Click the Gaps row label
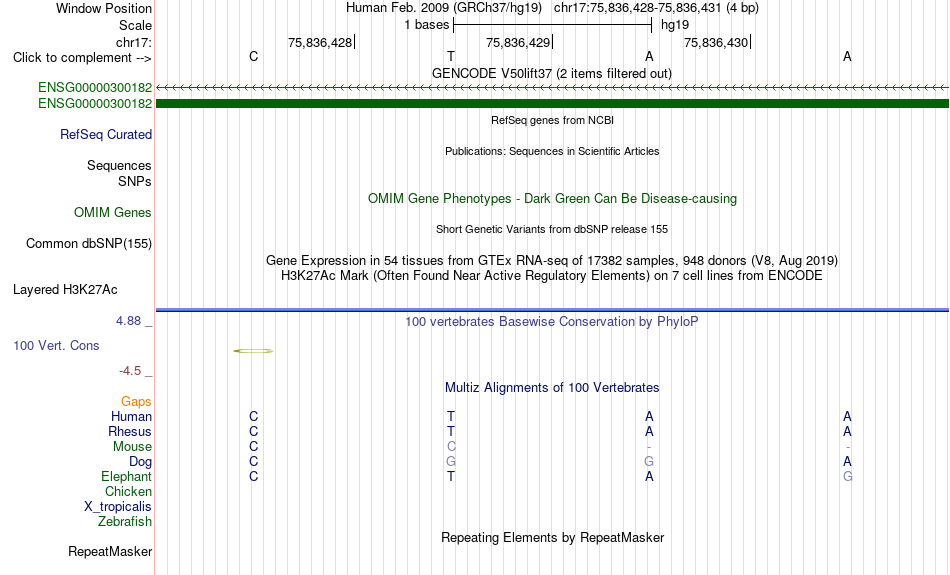 (x=136, y=402)
